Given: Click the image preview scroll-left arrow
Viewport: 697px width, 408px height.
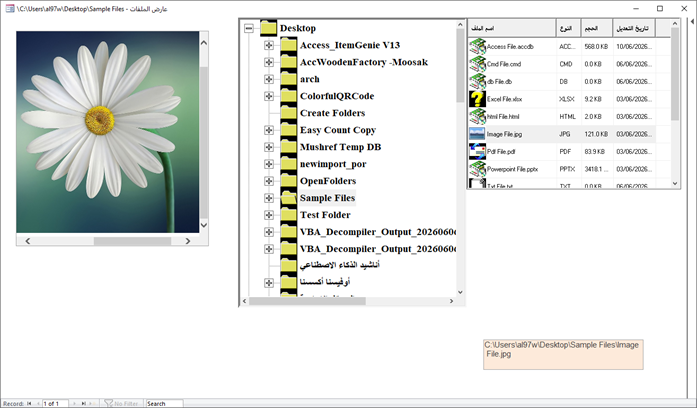Looking at the screenshot, I should tap(28, 241).
